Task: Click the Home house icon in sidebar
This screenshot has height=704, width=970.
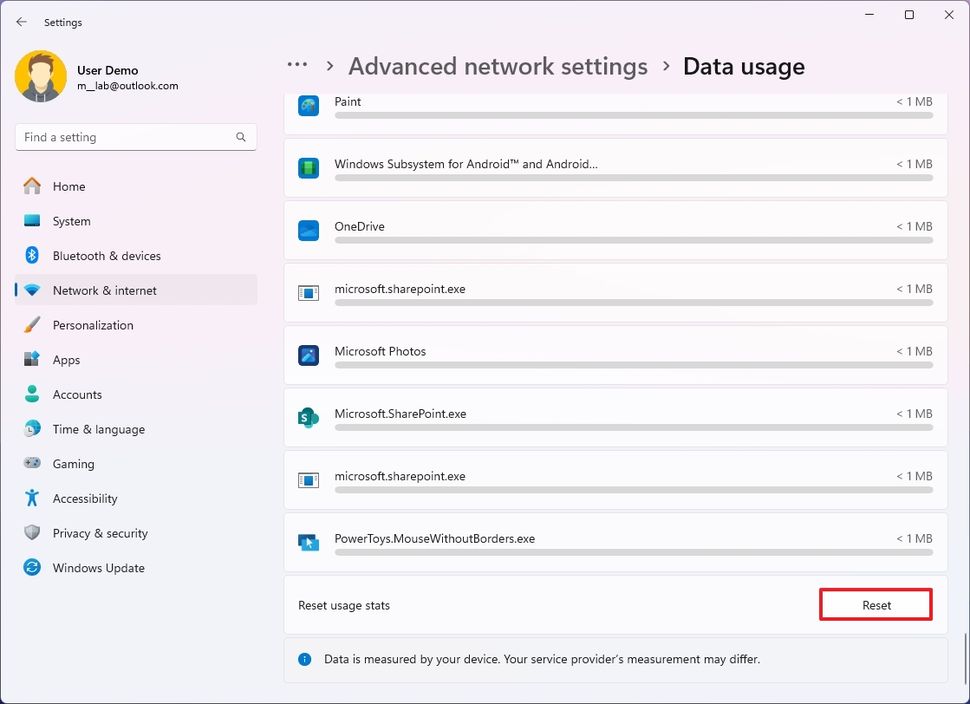Action: [33, 186]
